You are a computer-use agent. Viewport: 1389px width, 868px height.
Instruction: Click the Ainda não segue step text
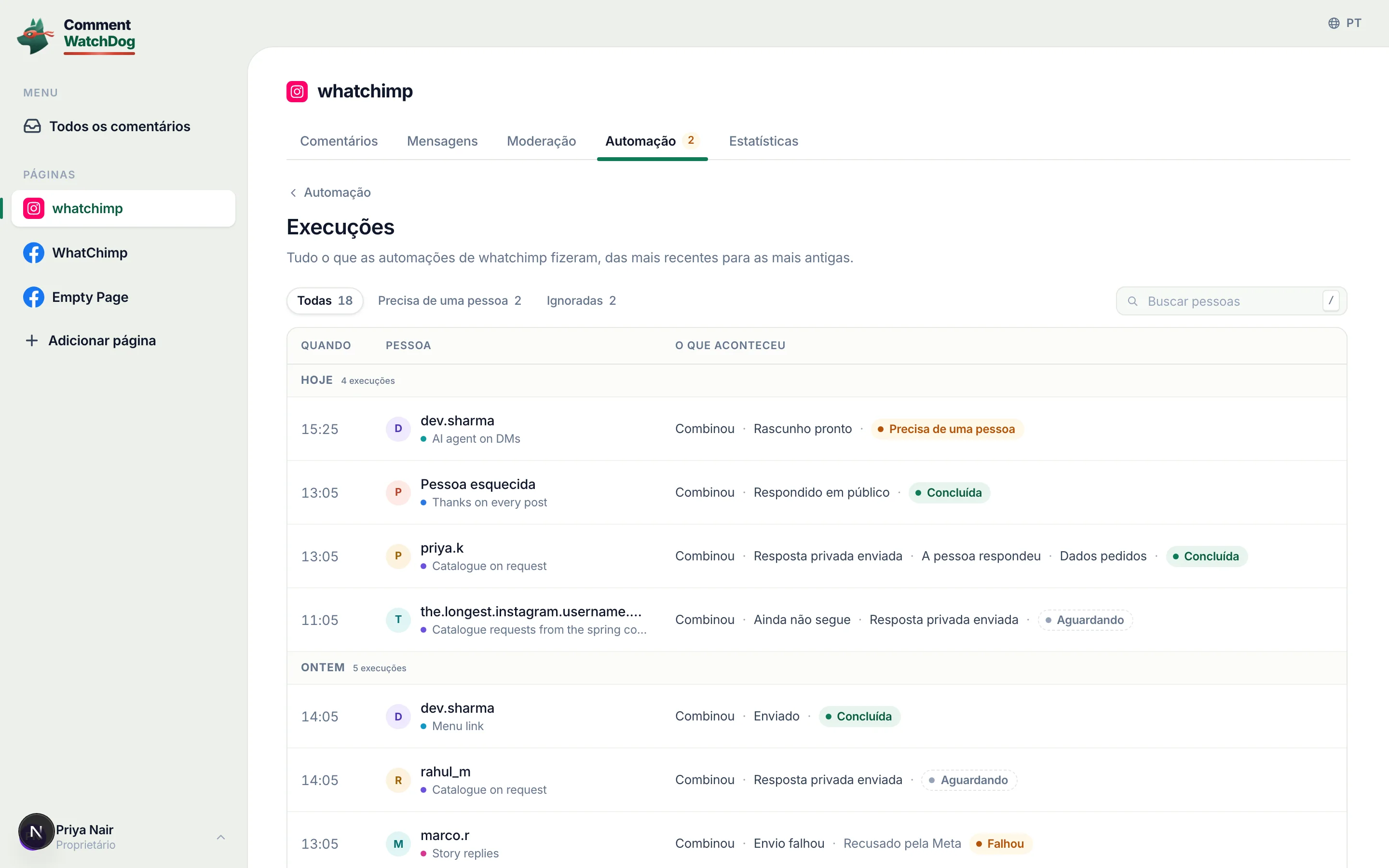pyautogui.click(x=802, y=620)
